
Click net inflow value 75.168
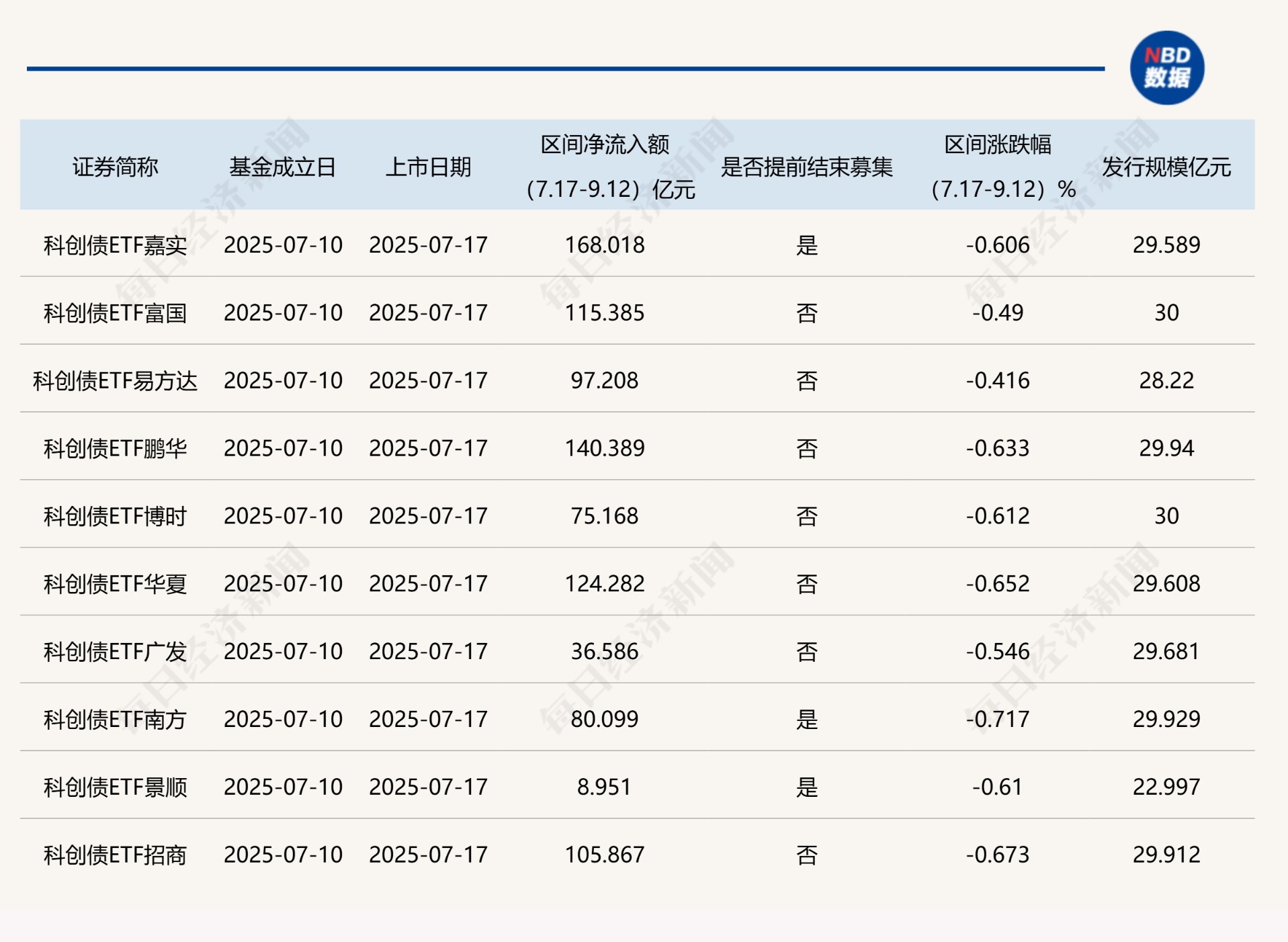[604, 516]
